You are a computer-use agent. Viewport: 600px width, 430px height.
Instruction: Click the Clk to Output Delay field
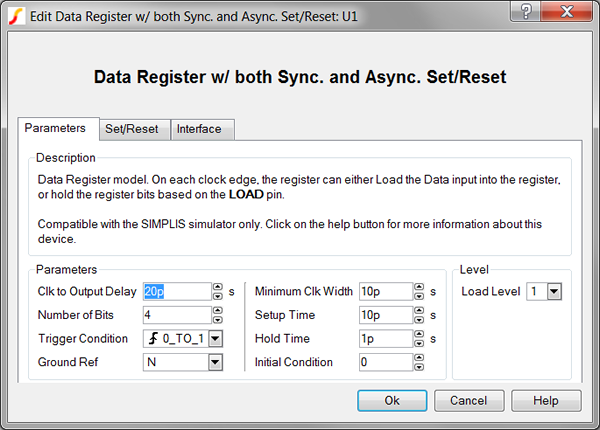(x=175, y=291)
